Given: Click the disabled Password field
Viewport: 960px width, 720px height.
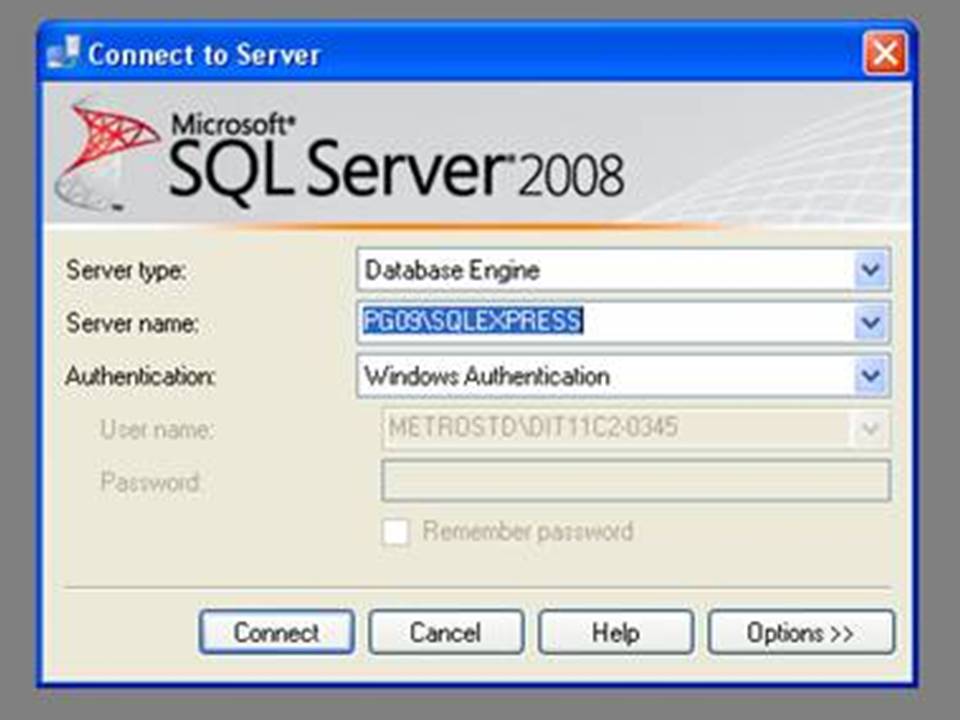Looking at the screenshot, I should [x=636, y=481].
